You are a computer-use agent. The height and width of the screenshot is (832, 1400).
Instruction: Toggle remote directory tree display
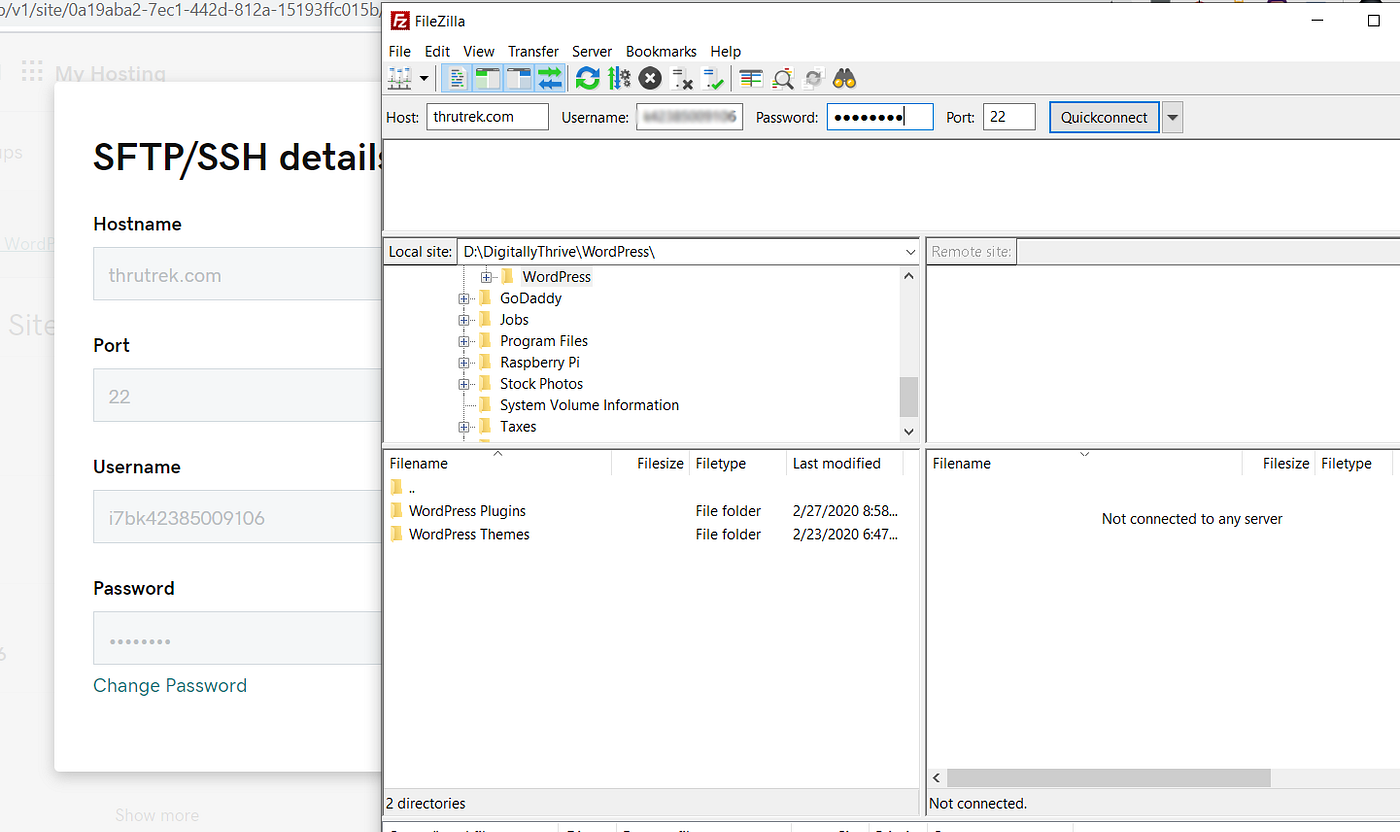click(519, 78)
